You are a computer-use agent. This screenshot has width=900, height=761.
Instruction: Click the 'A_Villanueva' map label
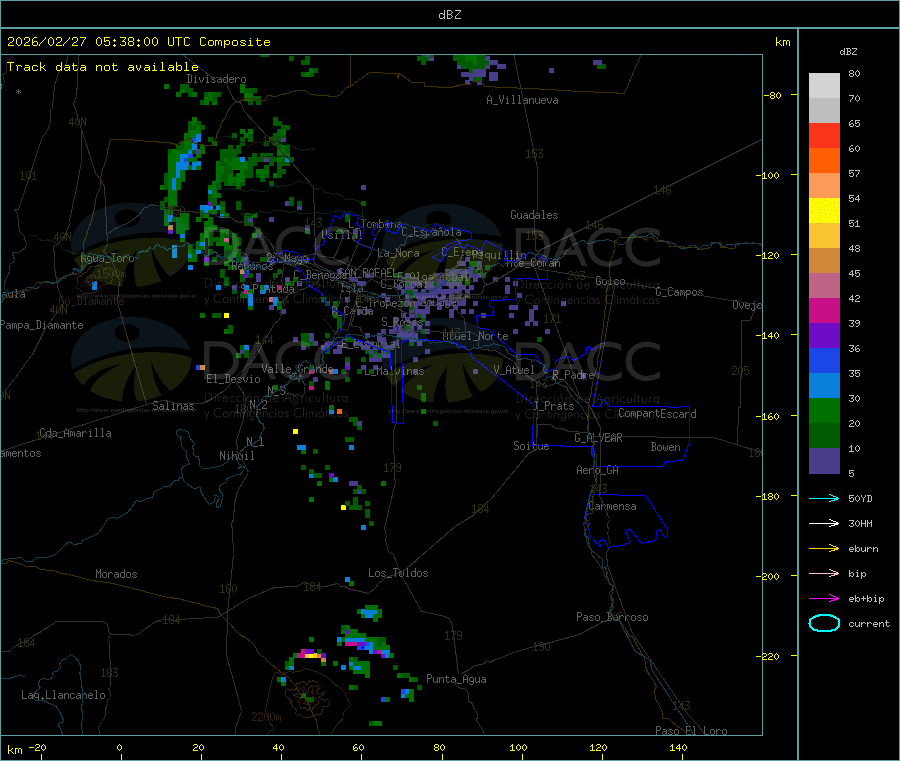pos(522,100)
